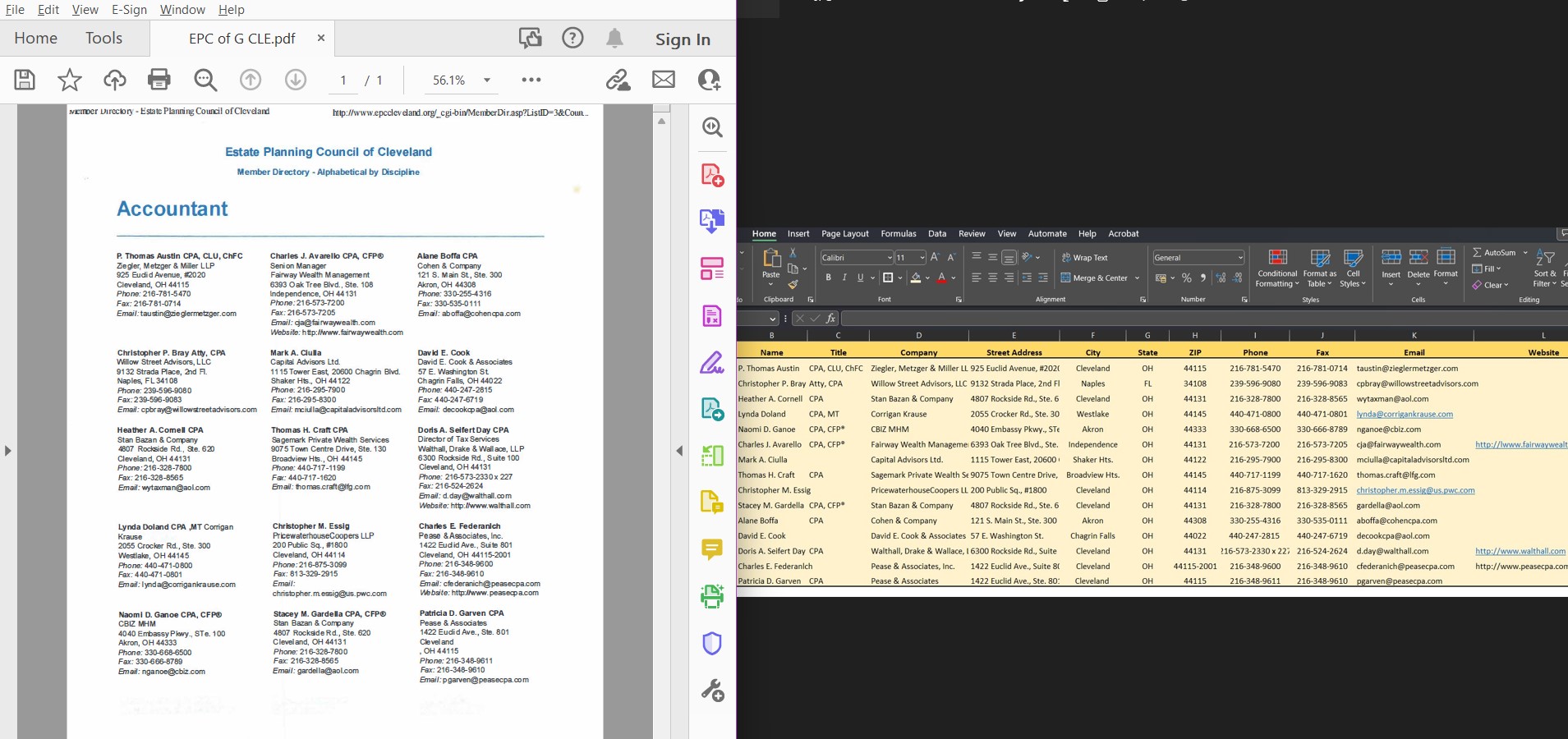Toggle Align Left in Excel Alignment group
Image resolution: width=1568 pixels, height=739 pixels.
click(977, 278)
